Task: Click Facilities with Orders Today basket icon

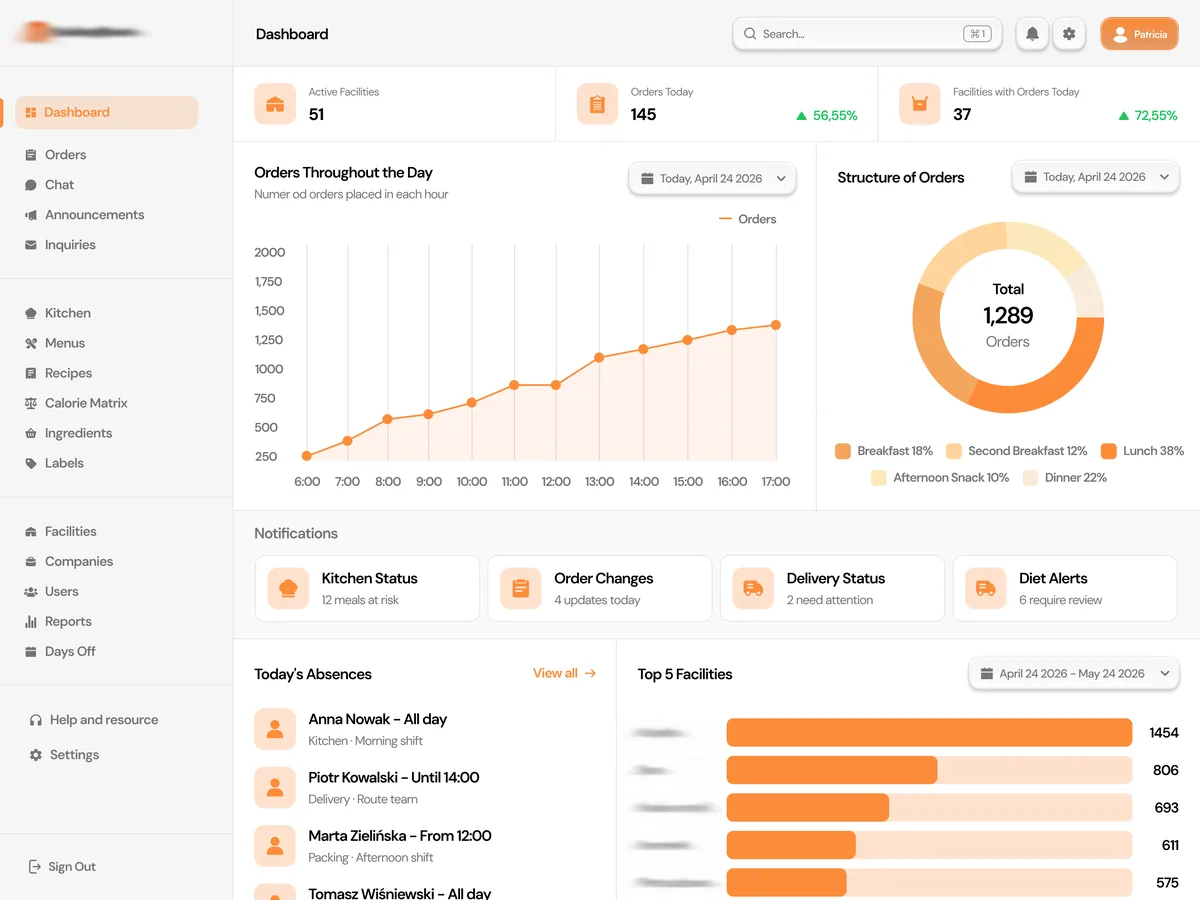Action: [x=920, y=104]
